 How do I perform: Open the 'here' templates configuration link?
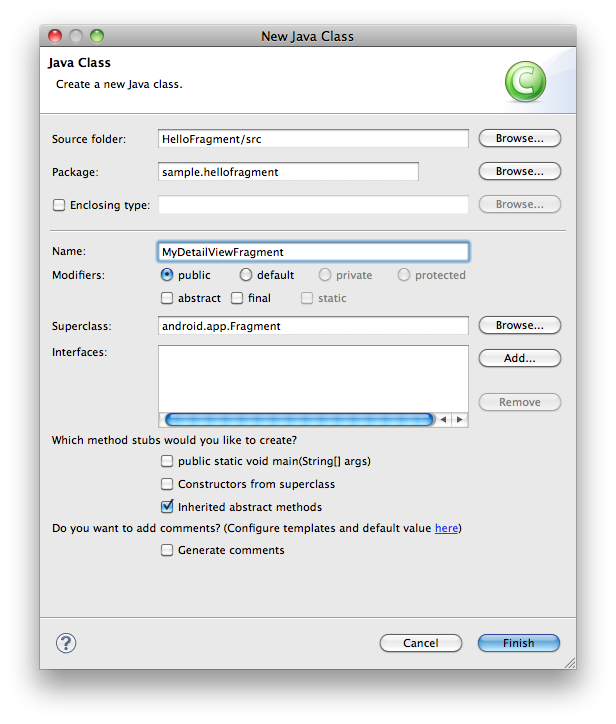pyautogui.click(x=447, y=528)
